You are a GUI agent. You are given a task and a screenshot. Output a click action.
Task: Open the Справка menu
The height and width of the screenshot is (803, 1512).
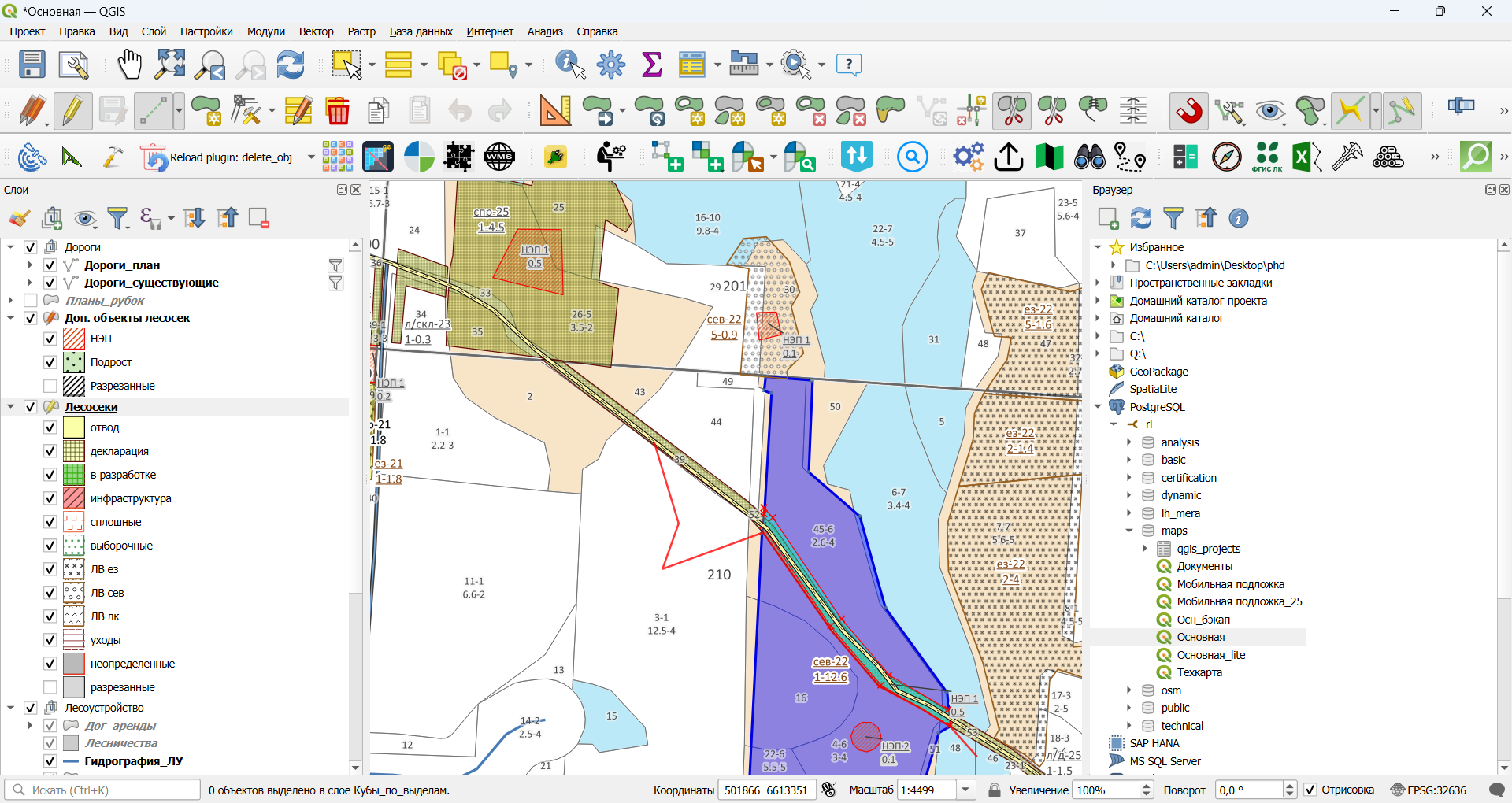pos(597,31)
